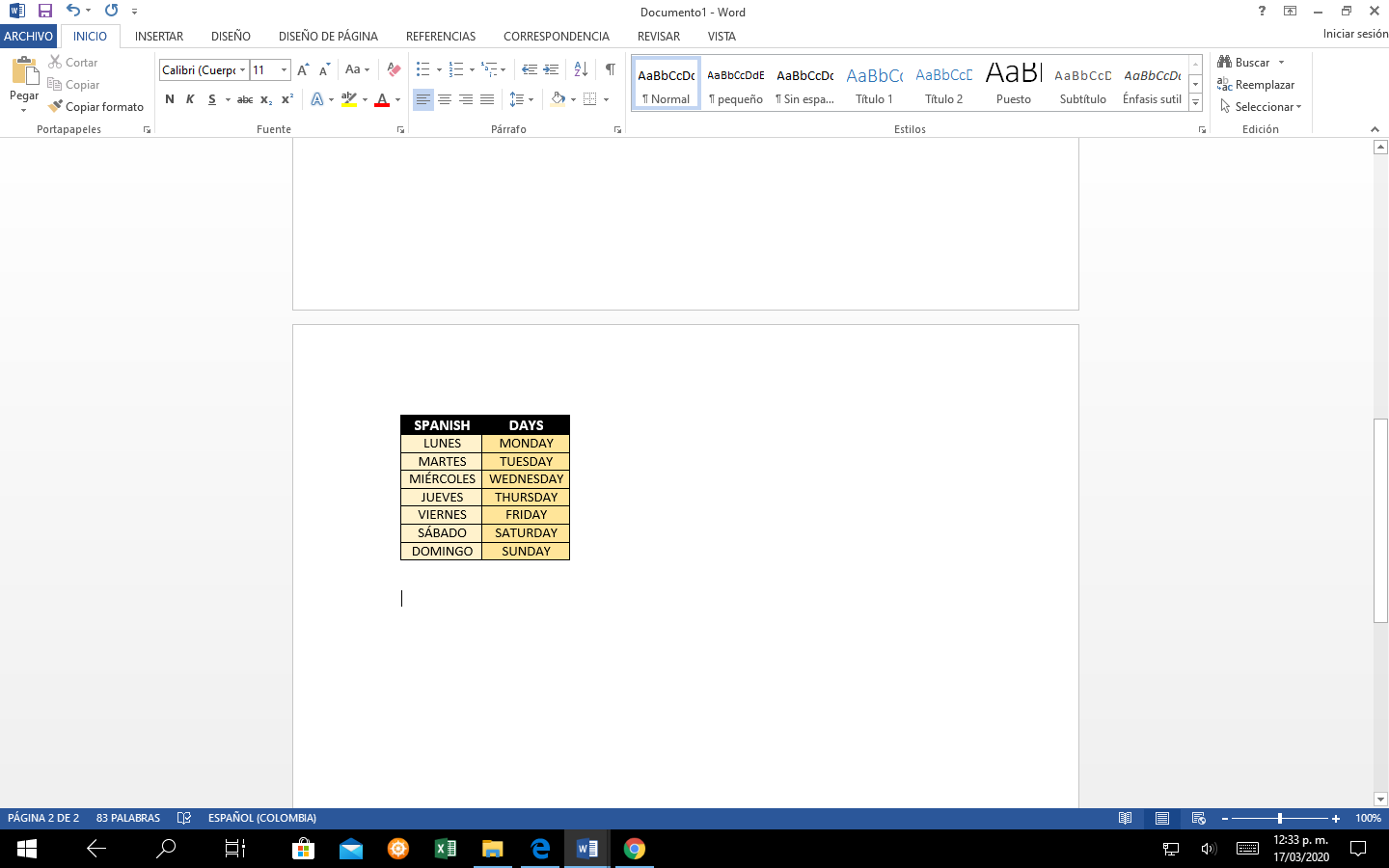
Task: Click zoom in plus button
Action: pos(1336,818)
